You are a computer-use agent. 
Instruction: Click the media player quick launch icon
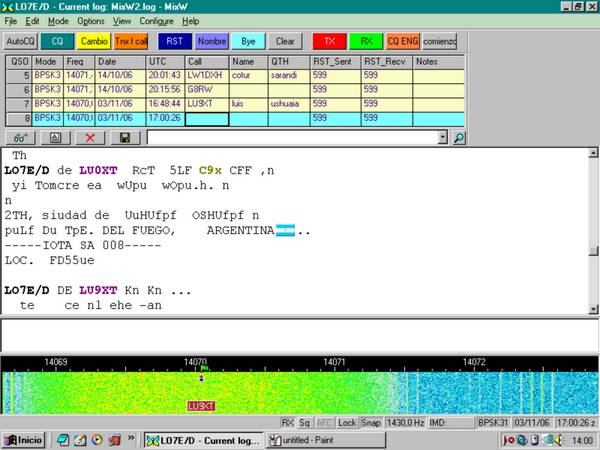[97, 440]
